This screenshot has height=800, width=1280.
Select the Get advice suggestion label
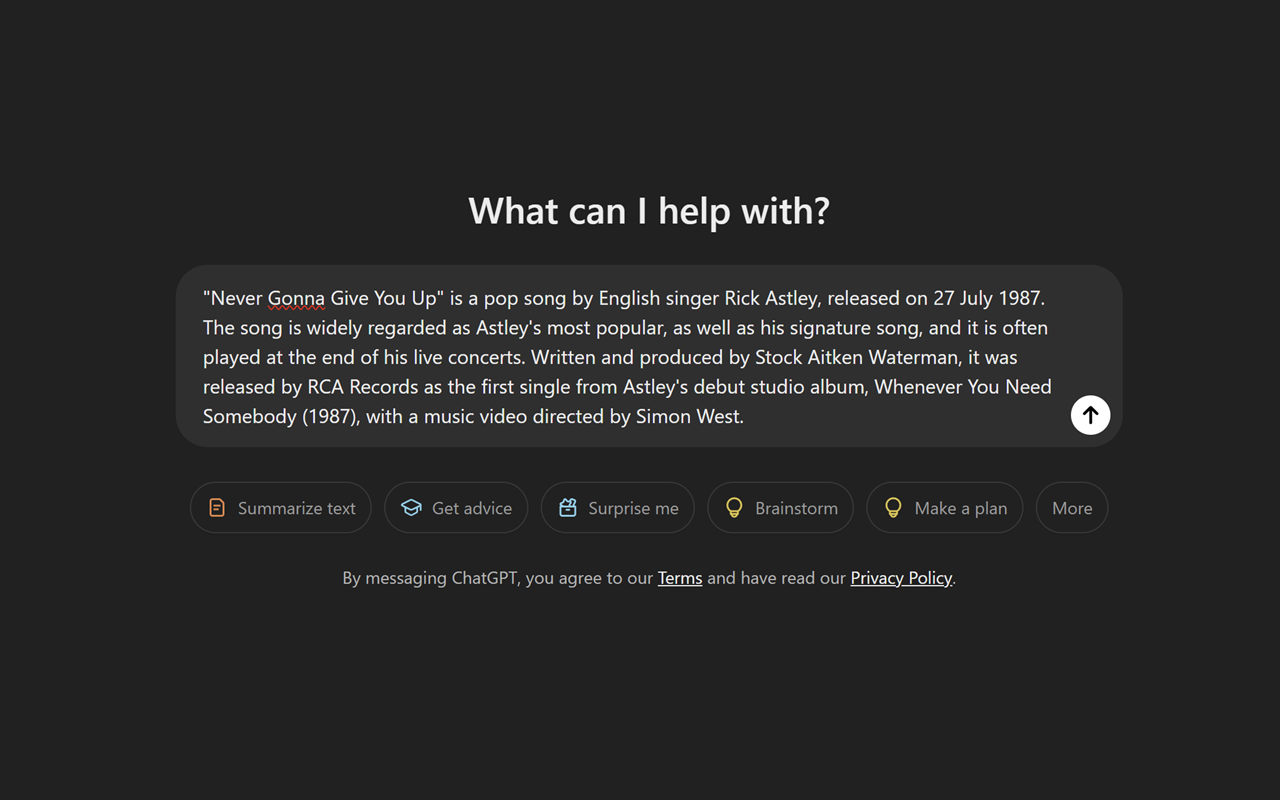(471, 508)
